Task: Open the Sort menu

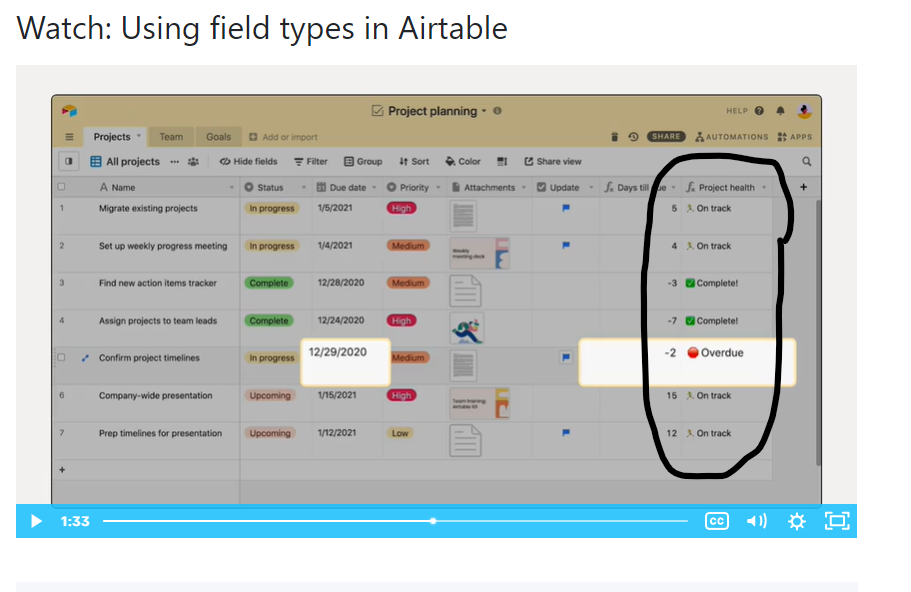Action: 414,162
